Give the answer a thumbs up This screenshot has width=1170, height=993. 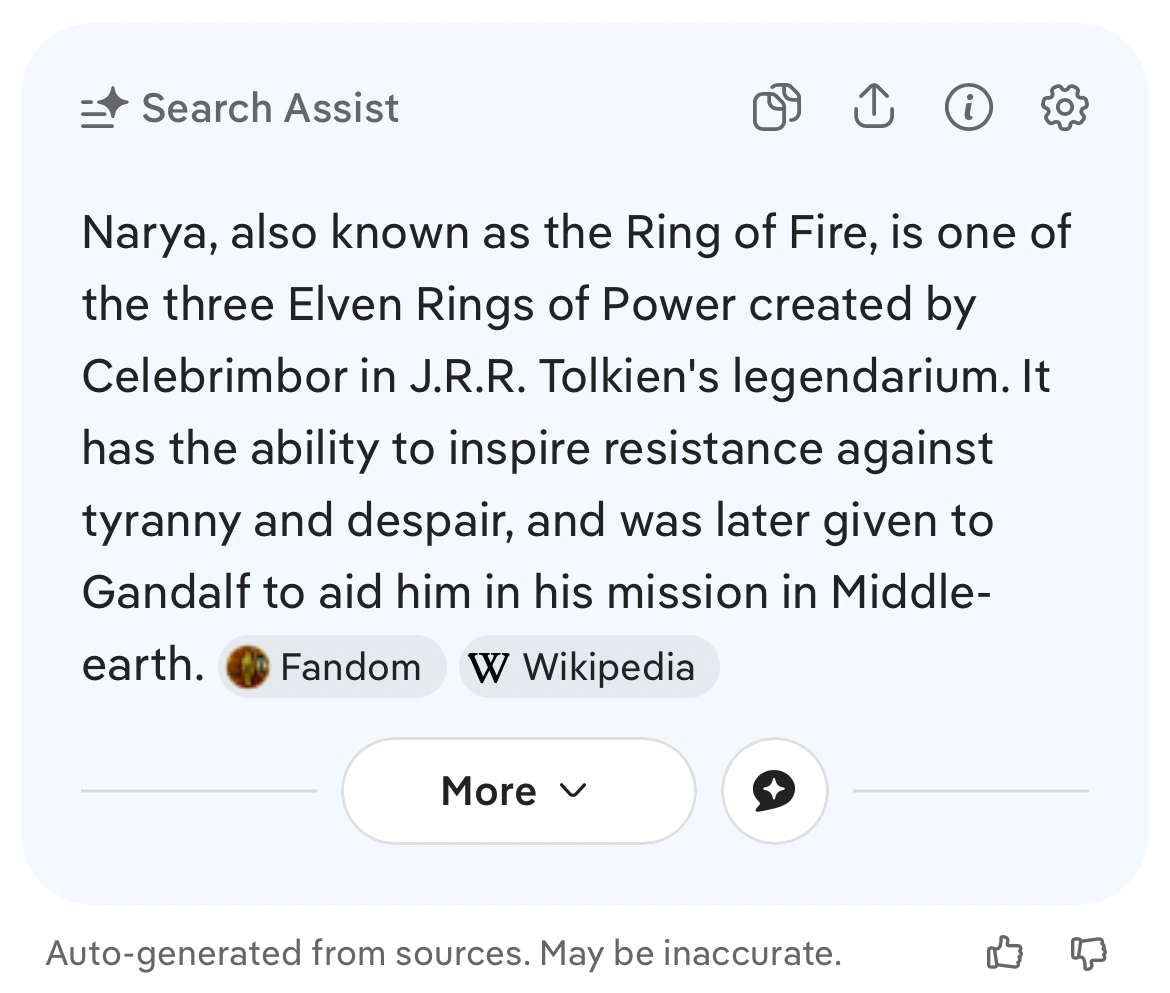[x=1004, y=954]
